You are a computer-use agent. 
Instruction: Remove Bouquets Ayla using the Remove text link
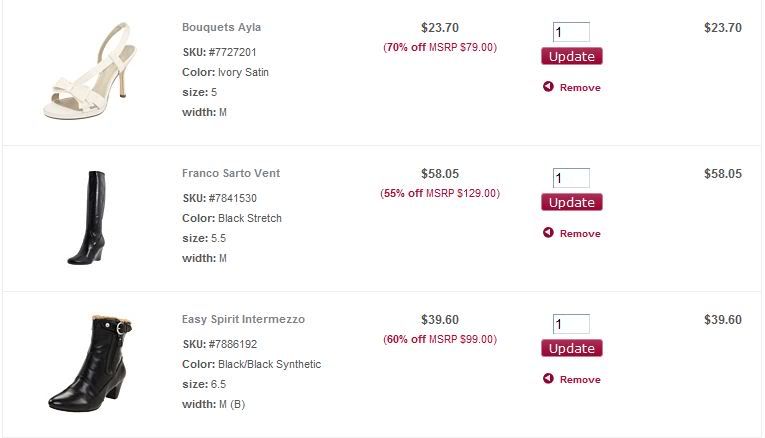point(580,88)
